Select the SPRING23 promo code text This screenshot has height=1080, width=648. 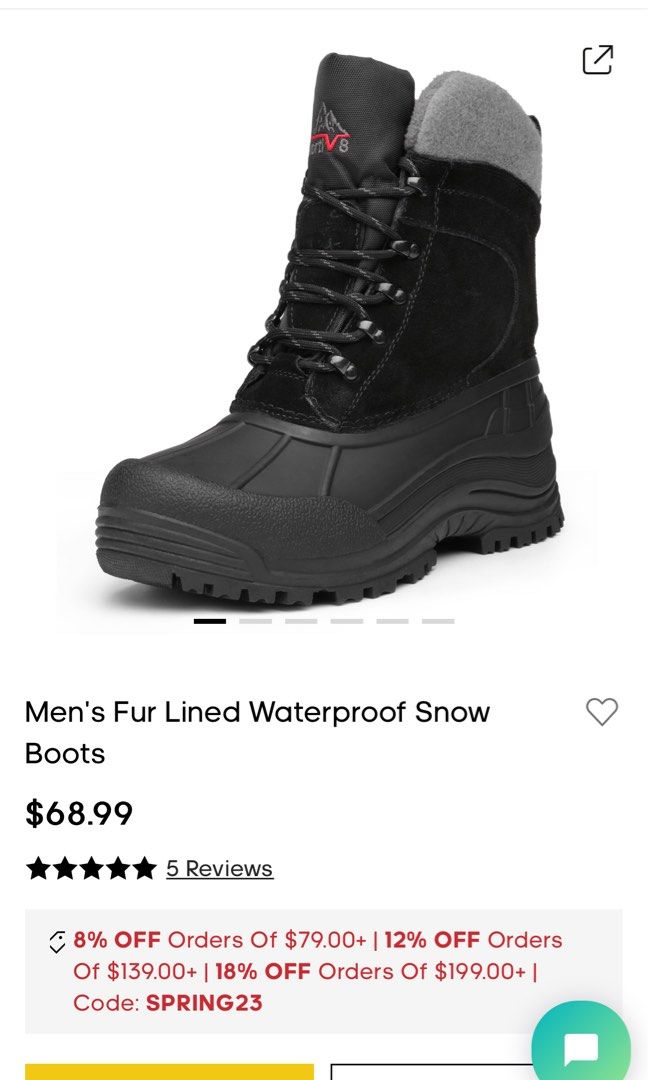click(x=204, y=1003)
